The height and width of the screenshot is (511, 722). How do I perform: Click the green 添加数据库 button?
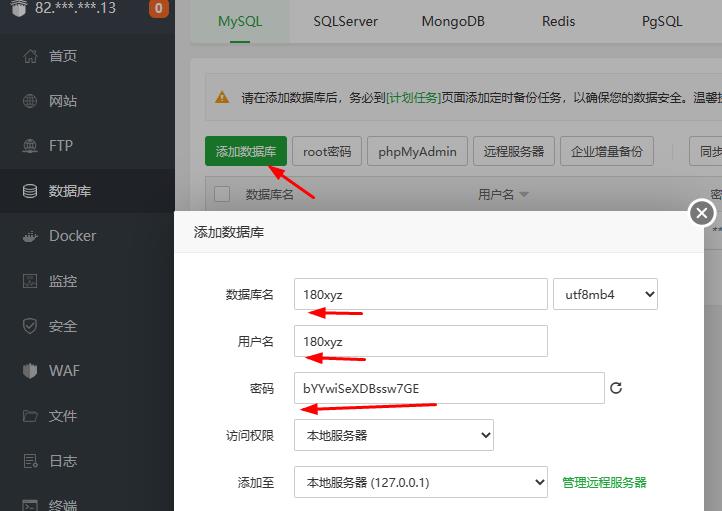246,151
